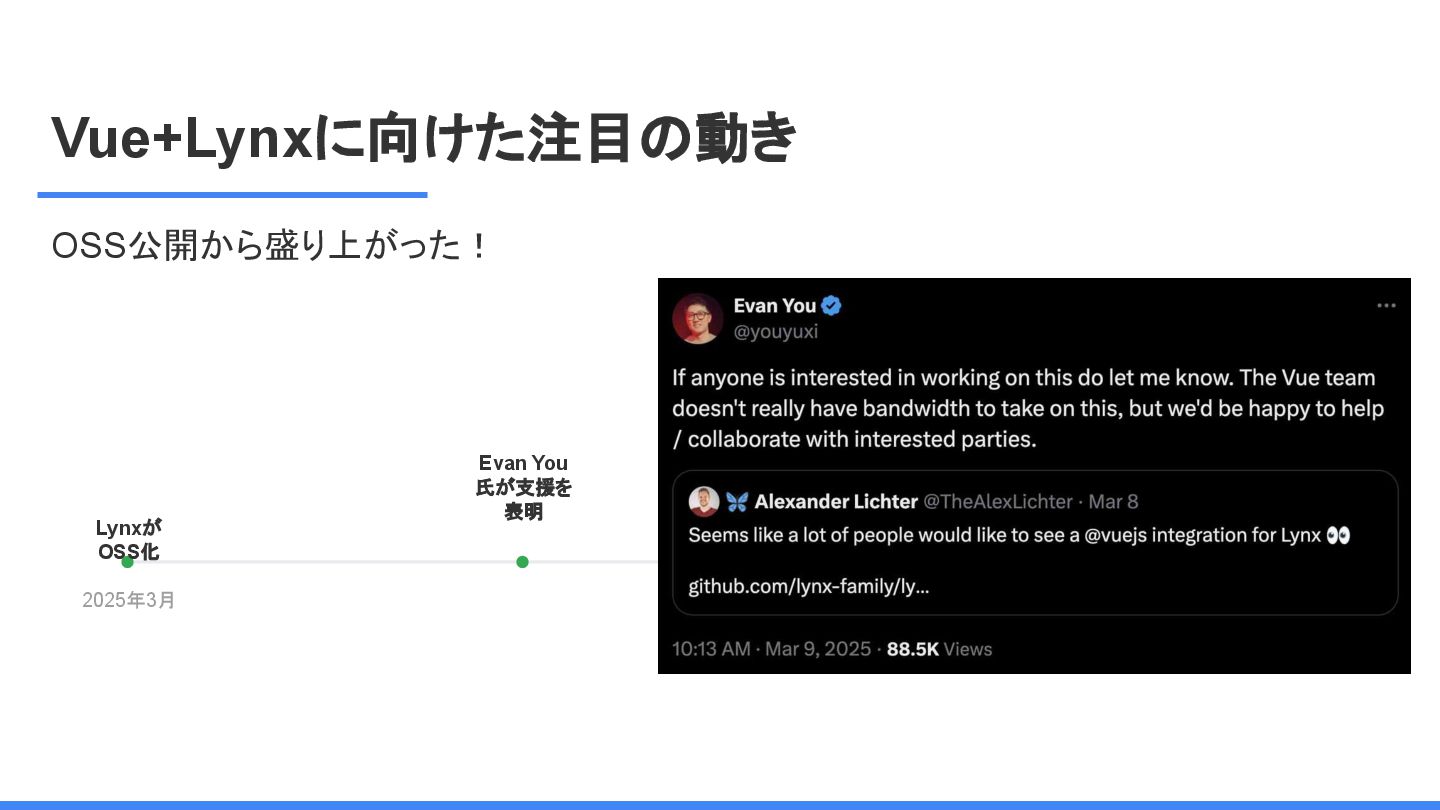Click the 10:13 AM Mar 9, 2025 timestamp

click(x=771, y=649)
